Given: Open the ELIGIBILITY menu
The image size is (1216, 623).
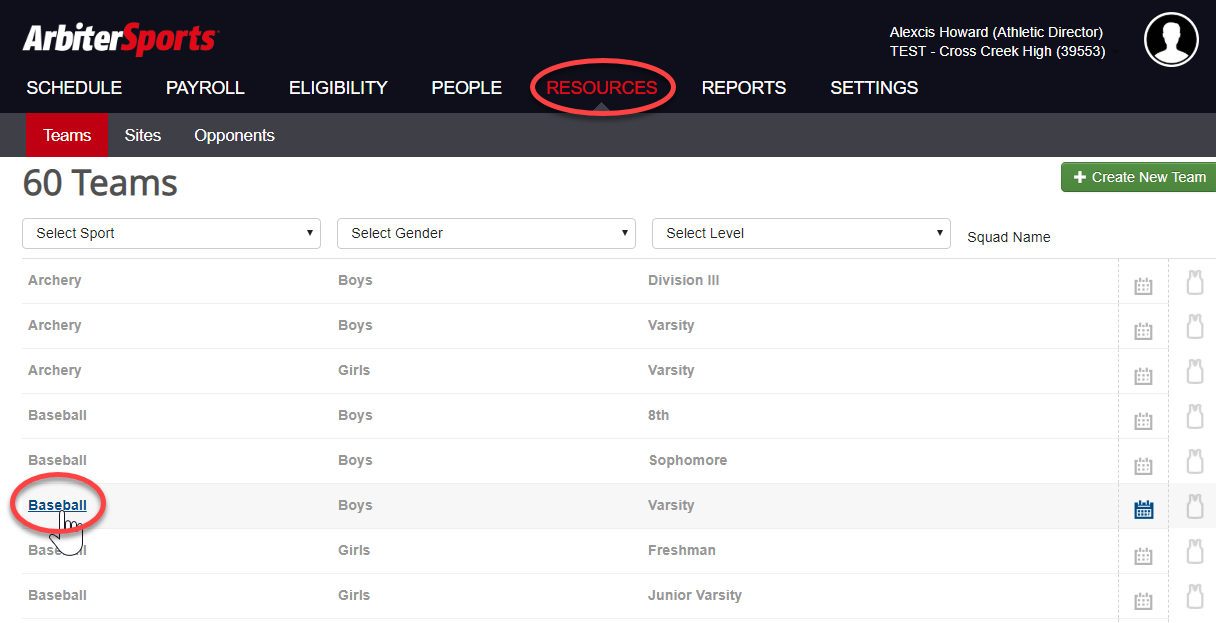Looking at the screenshot, I should click(x=338, y=88).
